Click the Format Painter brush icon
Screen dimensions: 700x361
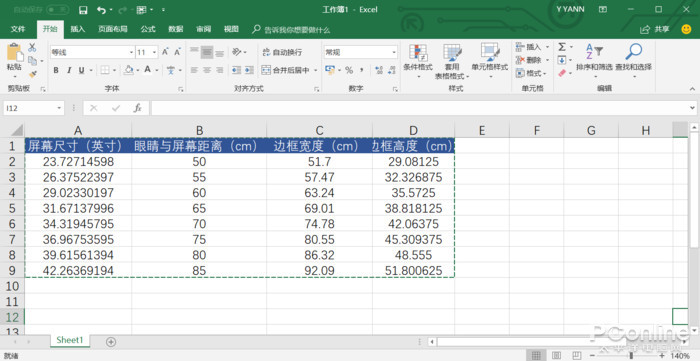coord(33,75)
